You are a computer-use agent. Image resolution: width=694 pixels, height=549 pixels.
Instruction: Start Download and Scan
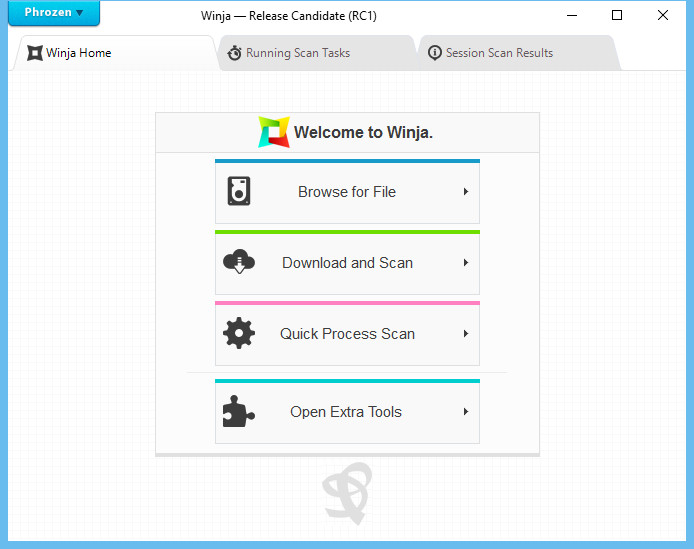point(347,263)
